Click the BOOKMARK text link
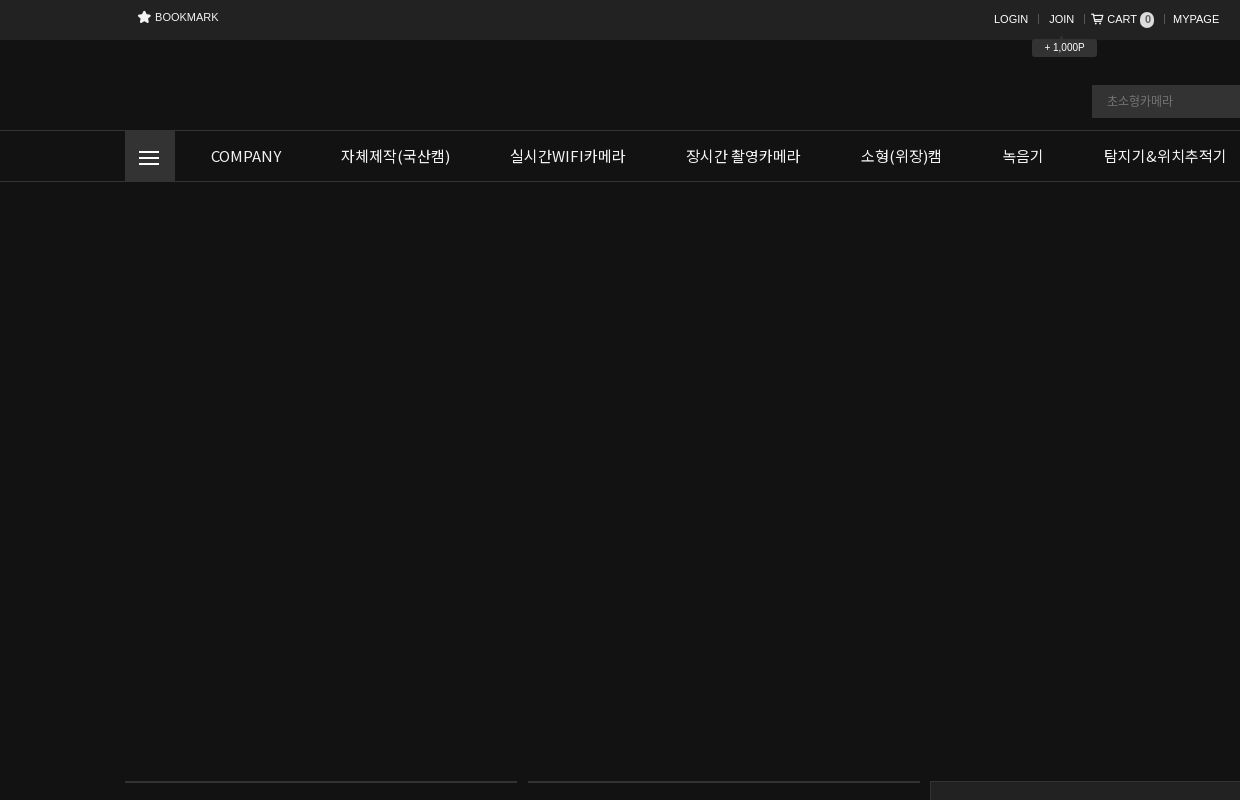The width and height of the screenshot is (1240, 800). click(x=186, y=17)
